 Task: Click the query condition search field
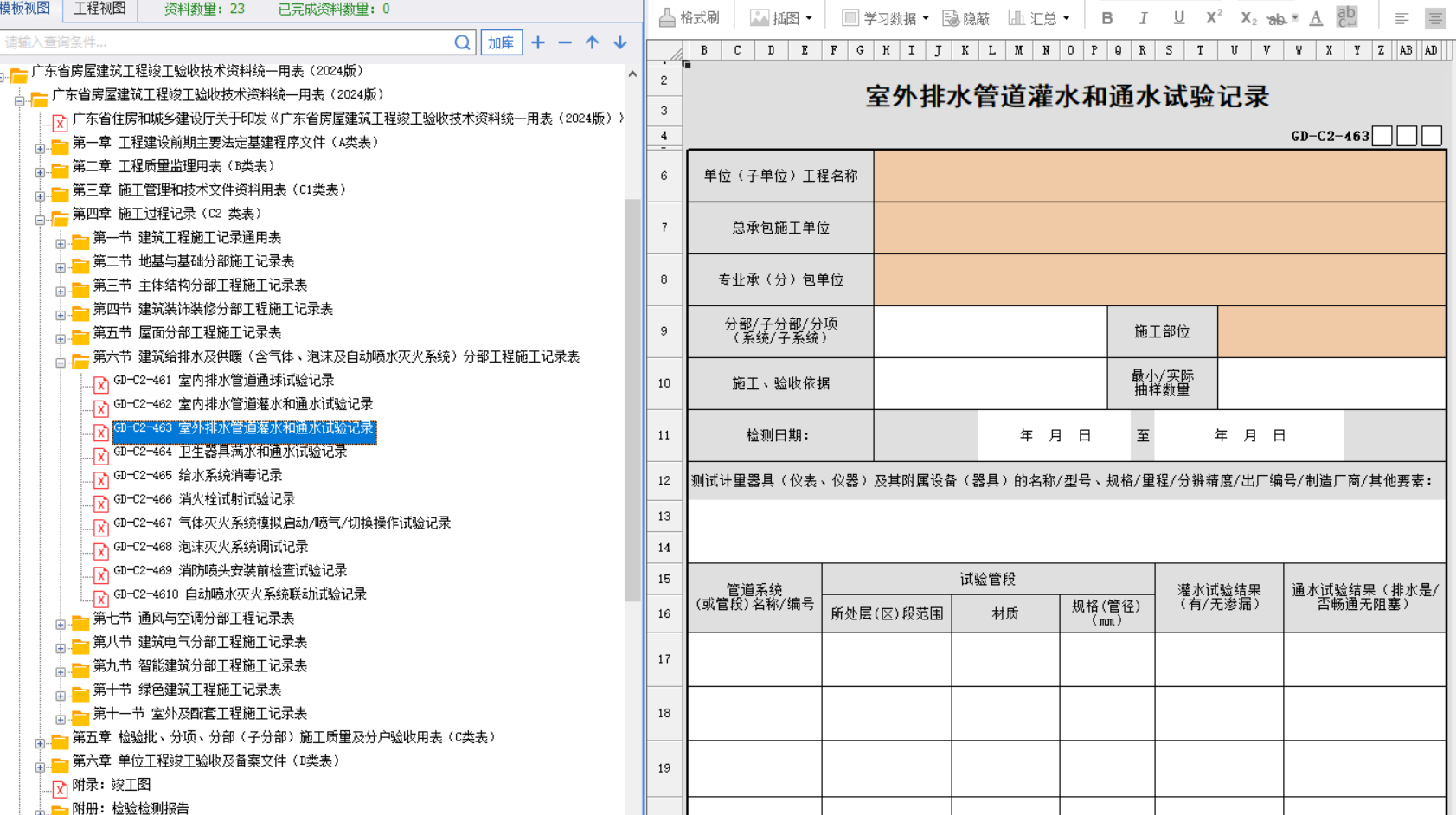[225, 42]
